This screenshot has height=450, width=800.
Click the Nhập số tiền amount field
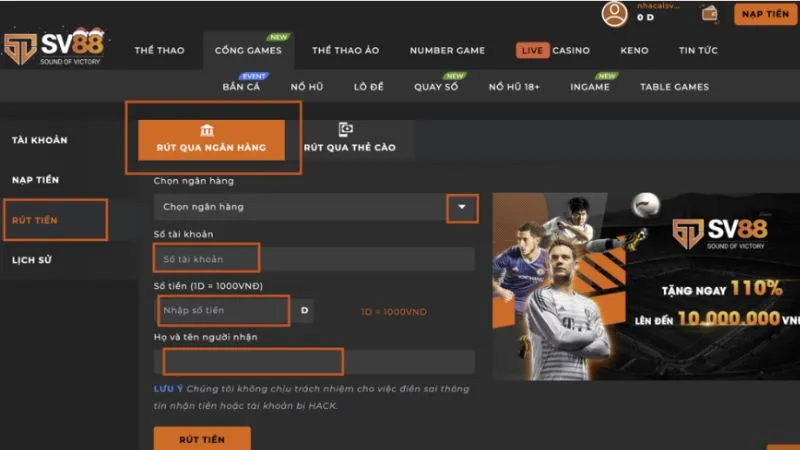pyautogui.click(x=224, y=311)
